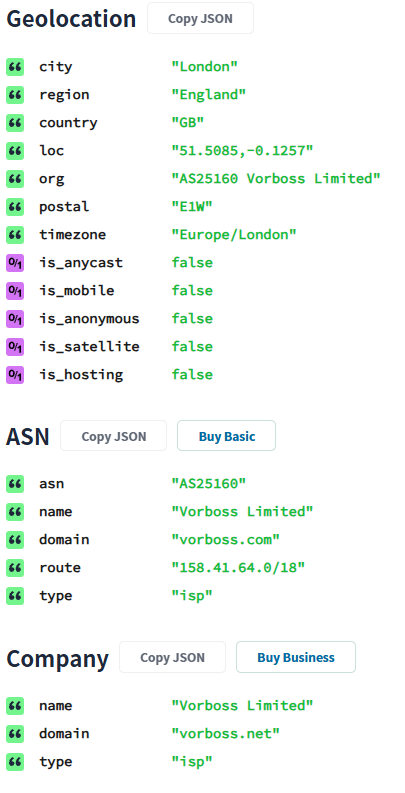Select the "vorboss.com" domain value

pos(226,540)
